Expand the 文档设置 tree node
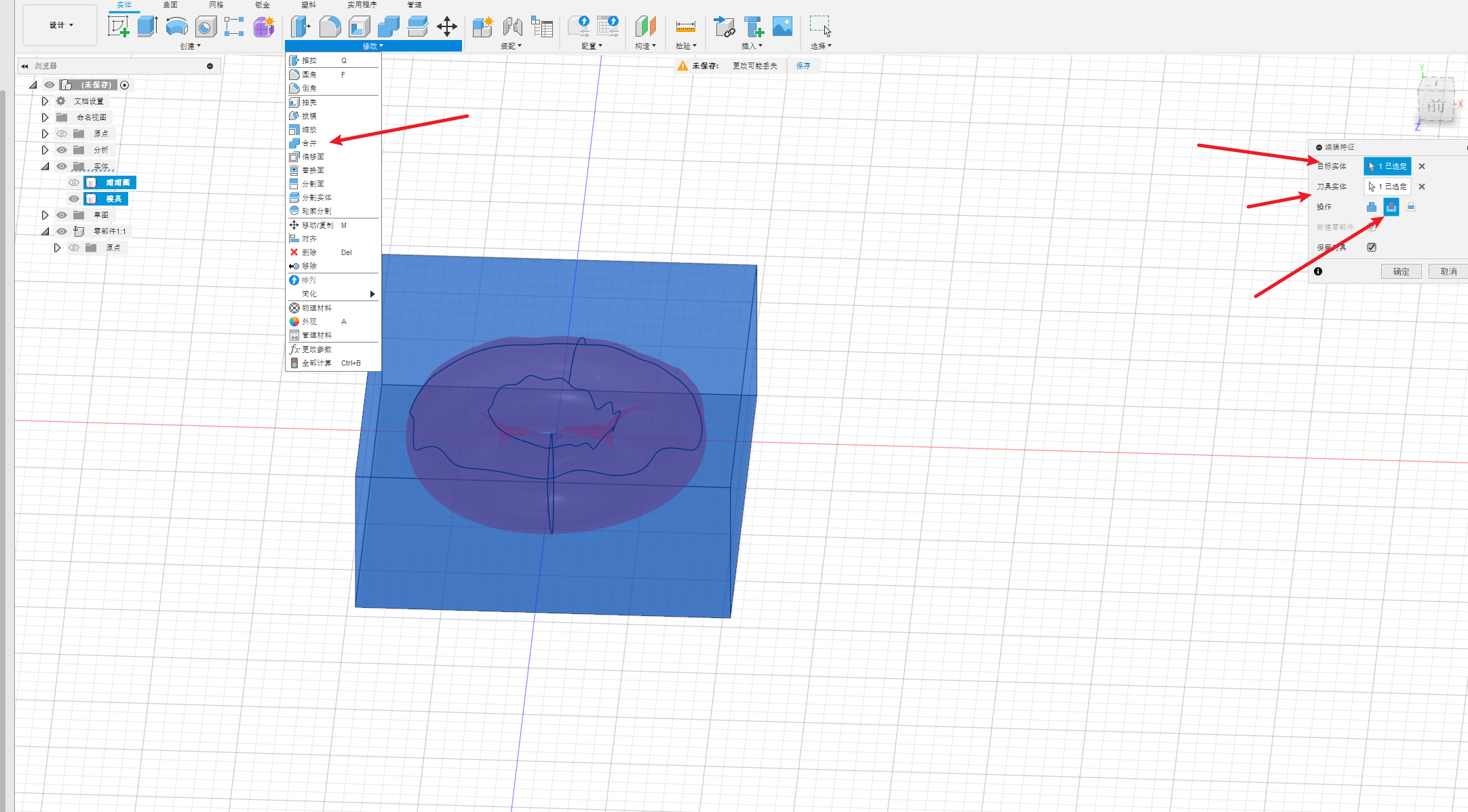The width and height of the screenshot is (1468, 812). [x=45, y=101]
